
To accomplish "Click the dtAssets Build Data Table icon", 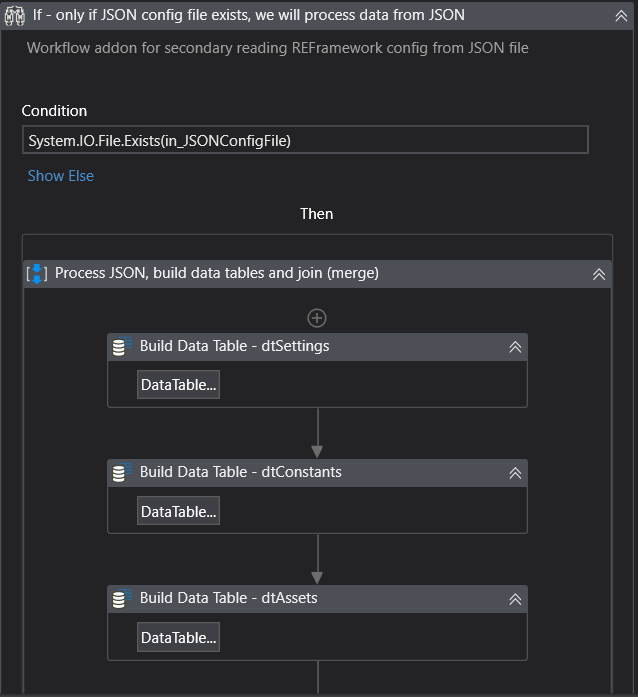I will point(123,598).
